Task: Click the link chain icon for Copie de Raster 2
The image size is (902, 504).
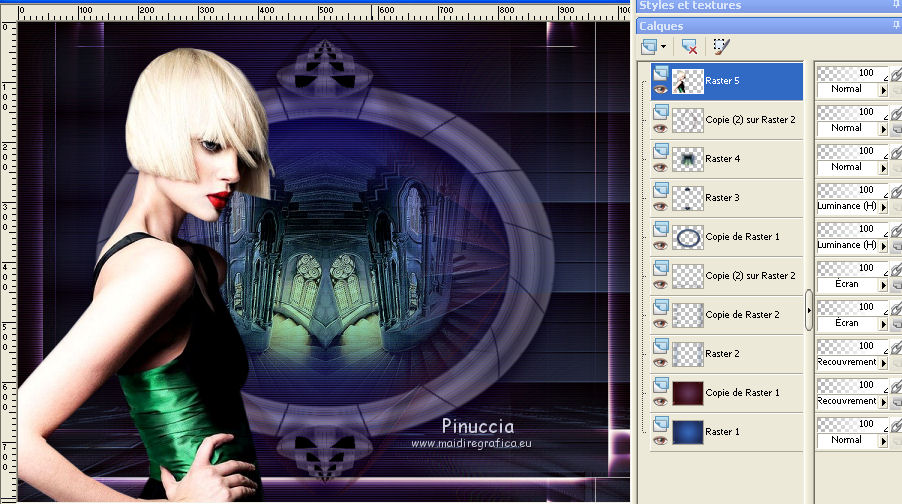Action: tap(896, 308)
